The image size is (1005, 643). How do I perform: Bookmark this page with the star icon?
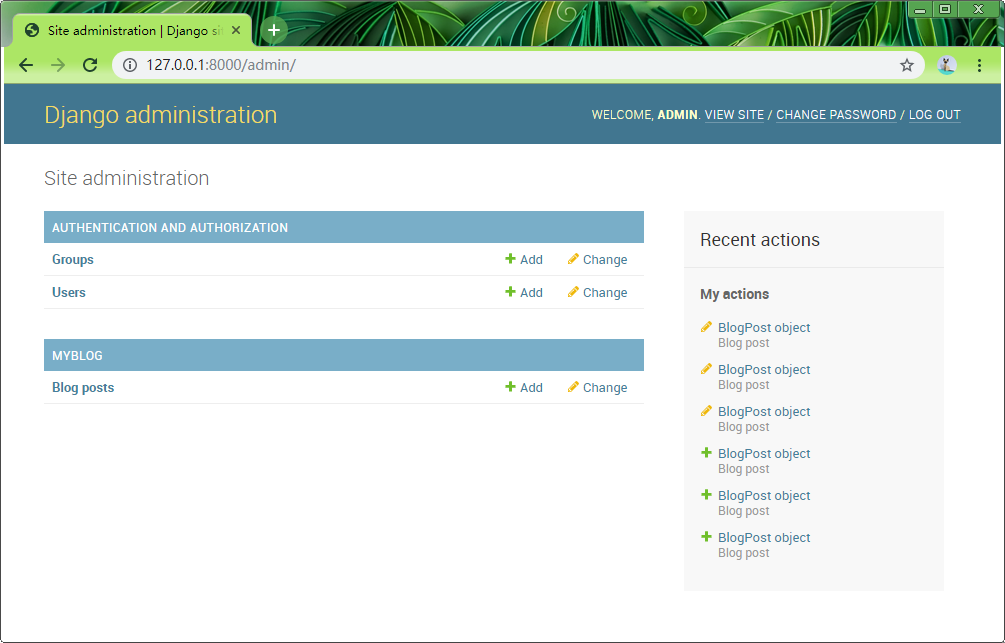(906, 65)
